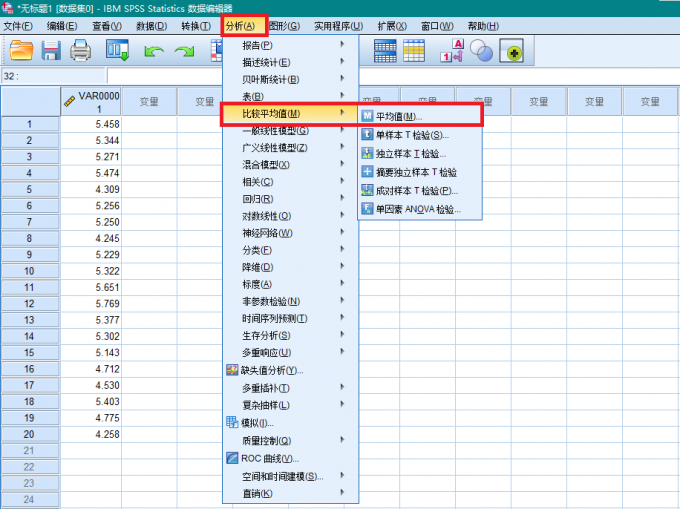Select row header 20

click(x=30, y=434)
